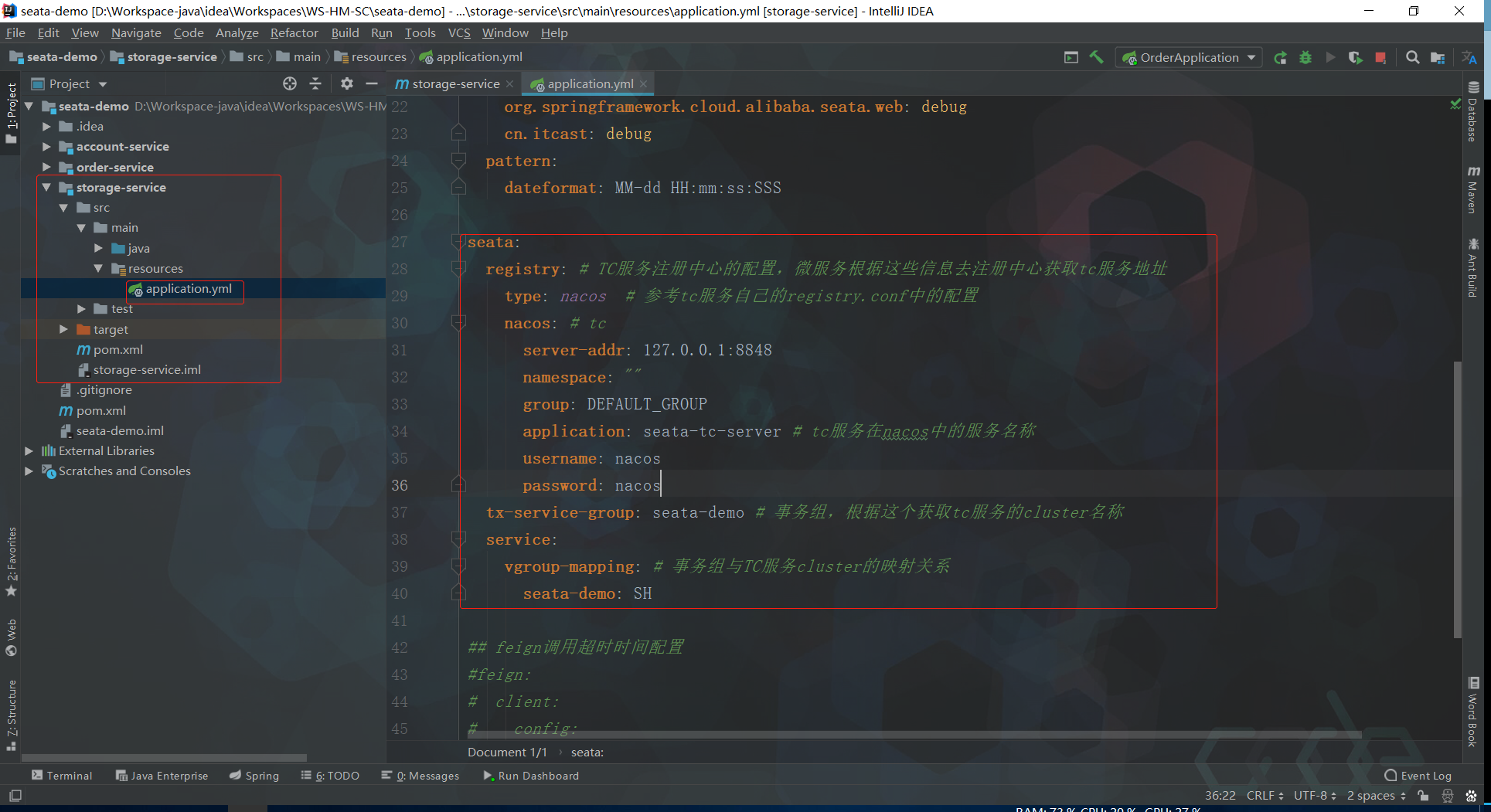This screenshot has height=812, width=1491.
Task: Rerun OrderApplication with the green rerun icon
Action: (x=1281, y=57)
